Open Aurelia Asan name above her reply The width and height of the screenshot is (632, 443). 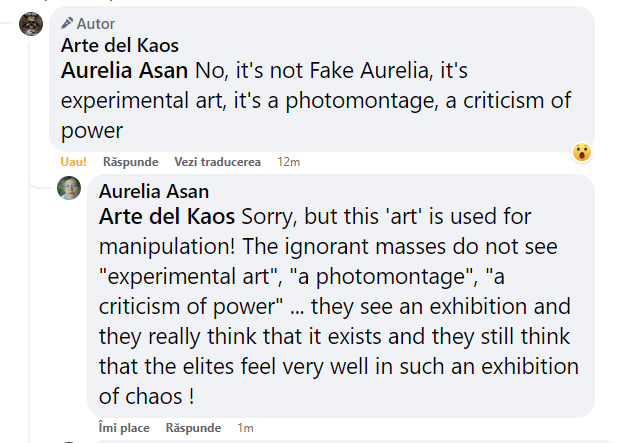[x=154, y=192]
